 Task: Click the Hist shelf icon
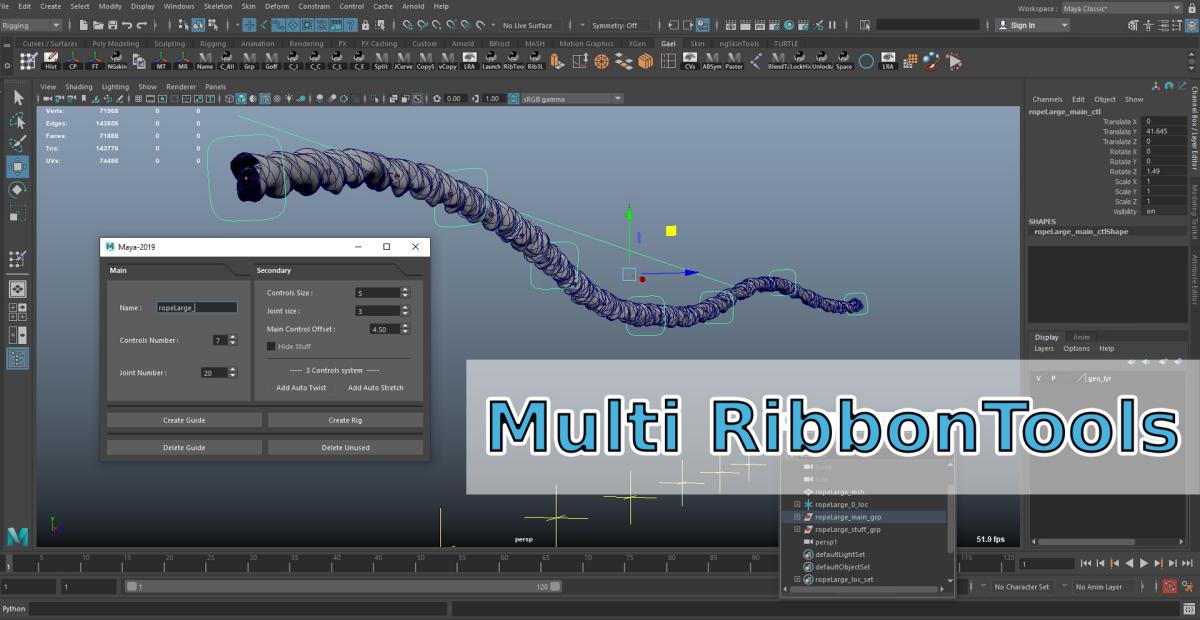[x=51, y=62]
